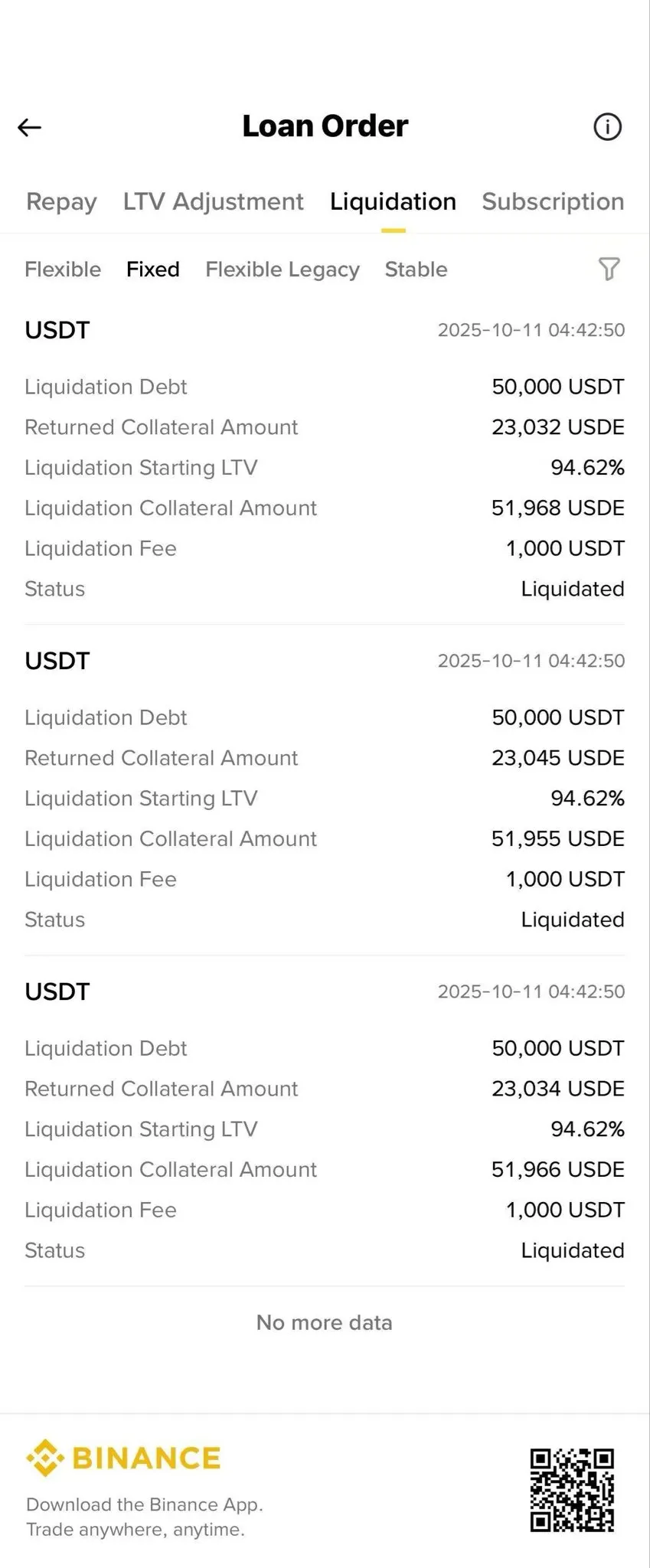The height and width of the screenshot is (1568, 650).
Task: Tap the No more data label
Action: [x=325, y=1322]
